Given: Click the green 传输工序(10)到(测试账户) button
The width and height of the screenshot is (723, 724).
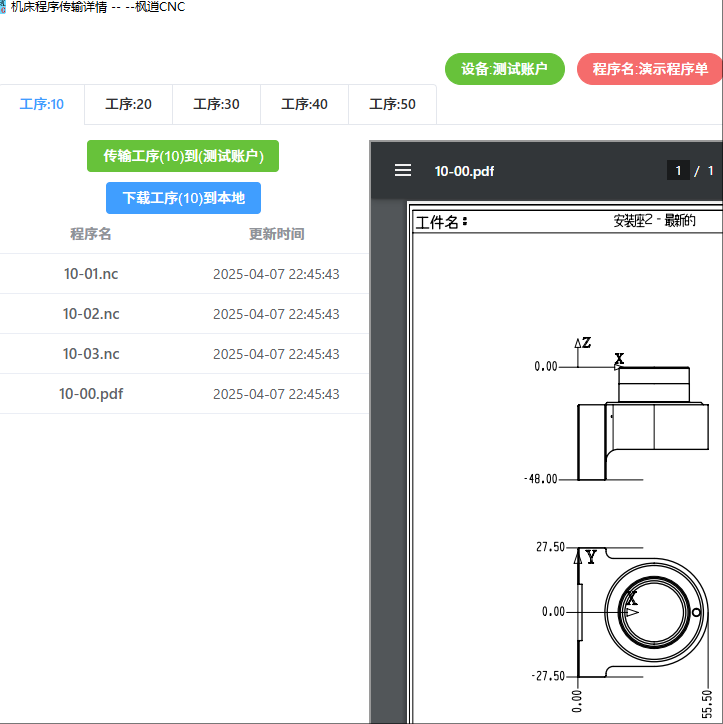Looking at the screenshot, I should (x=183, y=156).
